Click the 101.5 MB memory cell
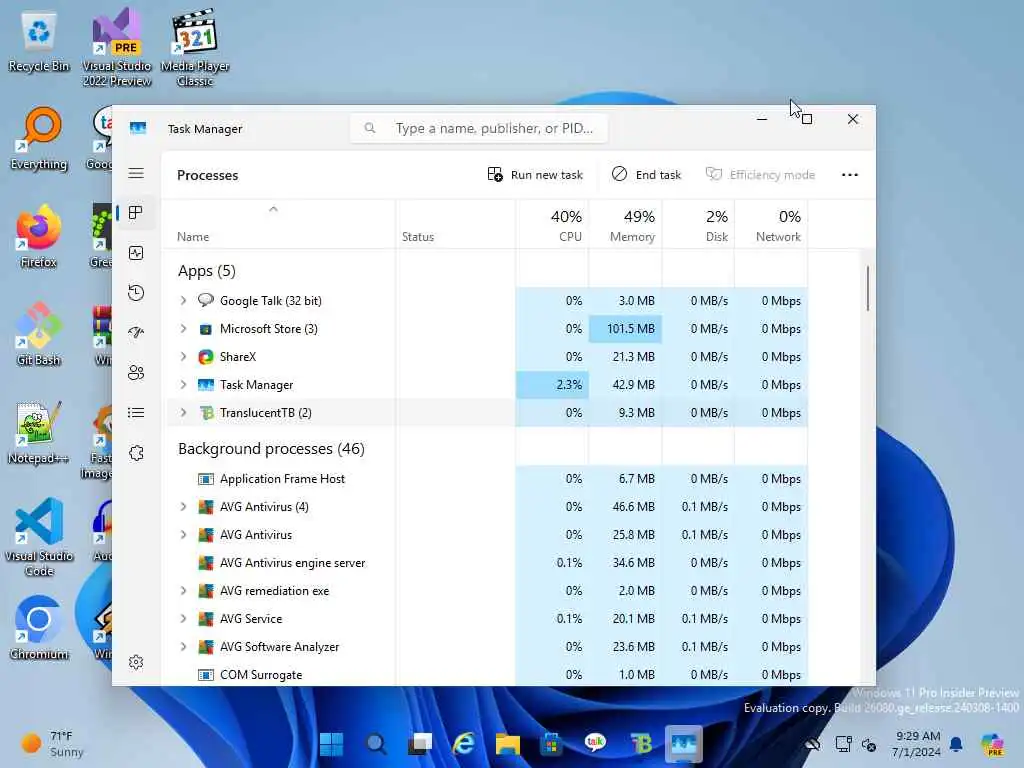 [x=625, y=328]
